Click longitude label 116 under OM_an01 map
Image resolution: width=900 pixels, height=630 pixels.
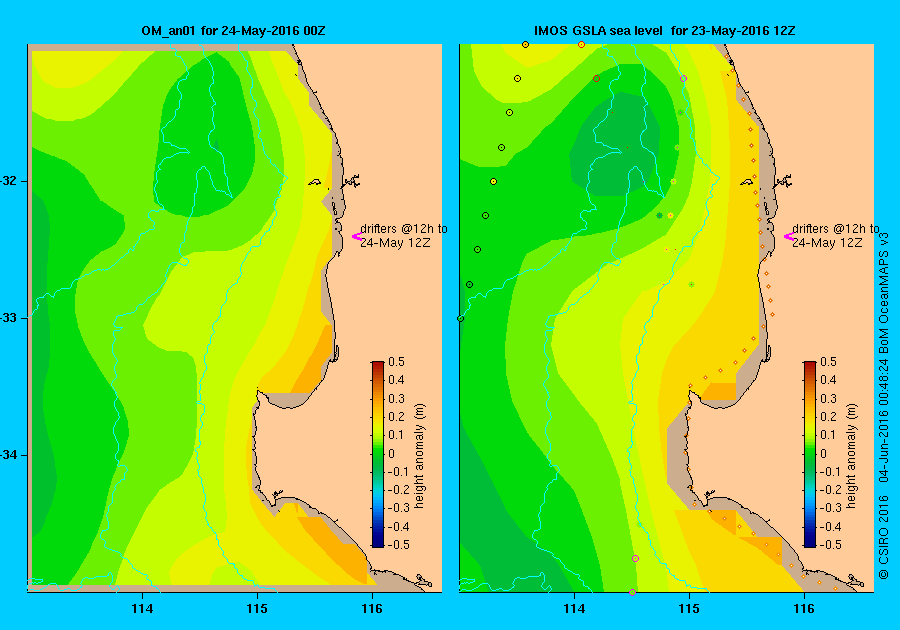pos(372,609)
